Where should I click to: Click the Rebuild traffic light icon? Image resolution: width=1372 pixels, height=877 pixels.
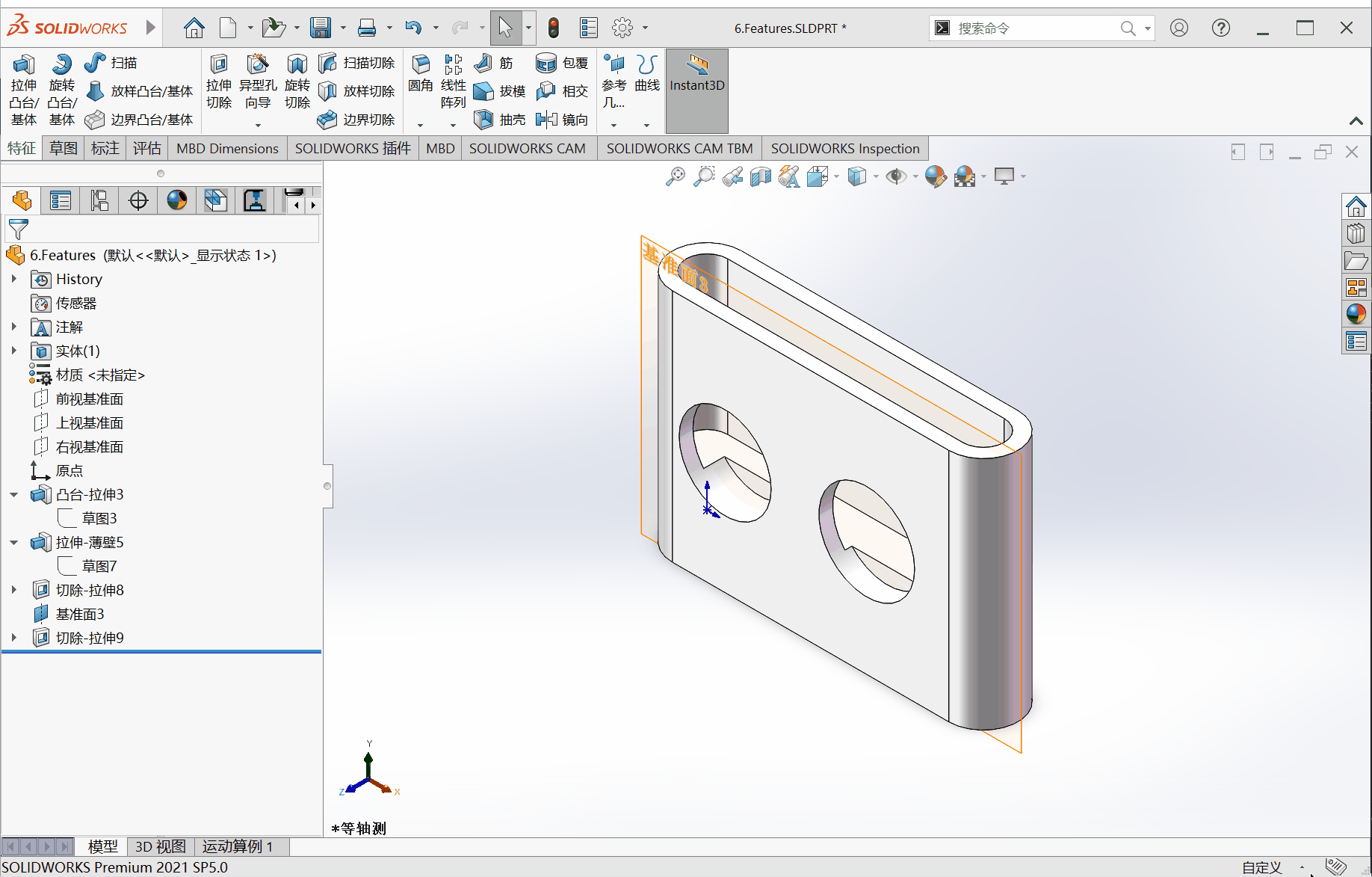click(x=554, y=28)
